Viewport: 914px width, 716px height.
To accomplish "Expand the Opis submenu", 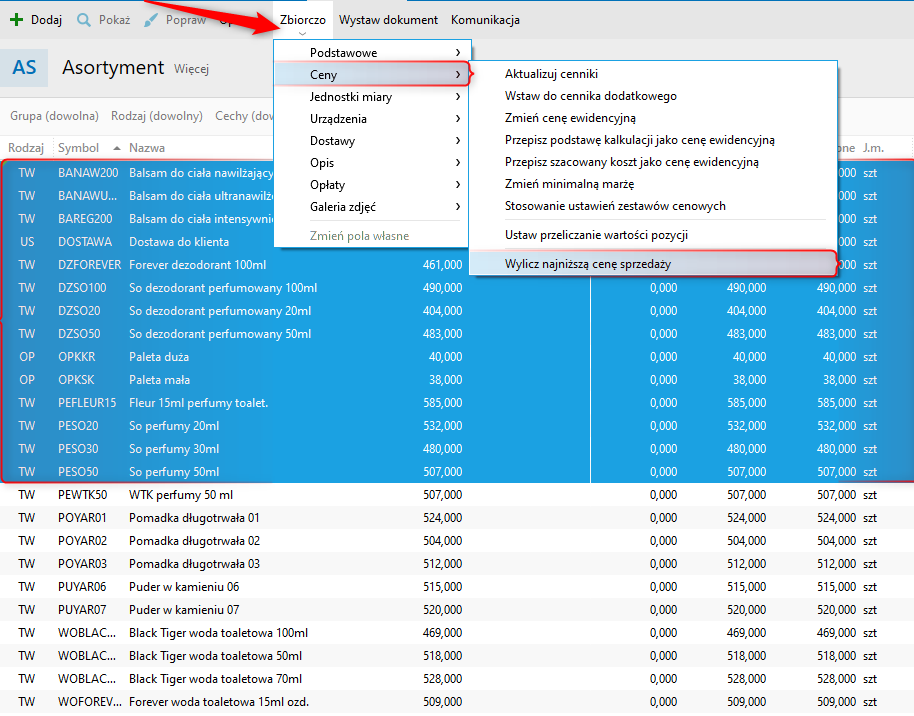I will tap(372, 163).
